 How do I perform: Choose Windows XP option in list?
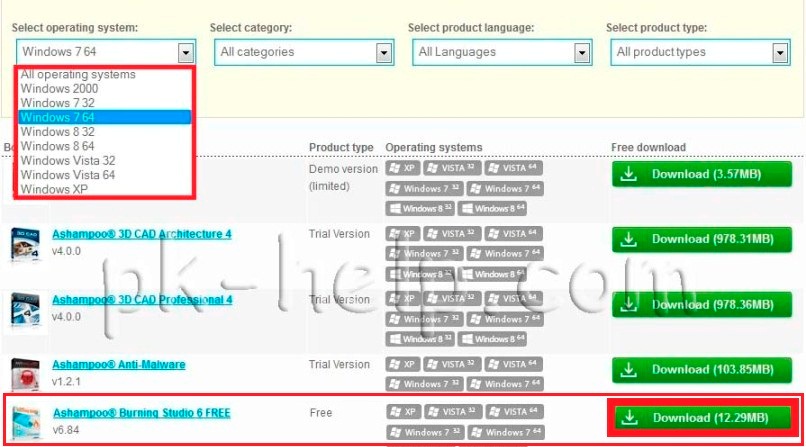point(104,189)
